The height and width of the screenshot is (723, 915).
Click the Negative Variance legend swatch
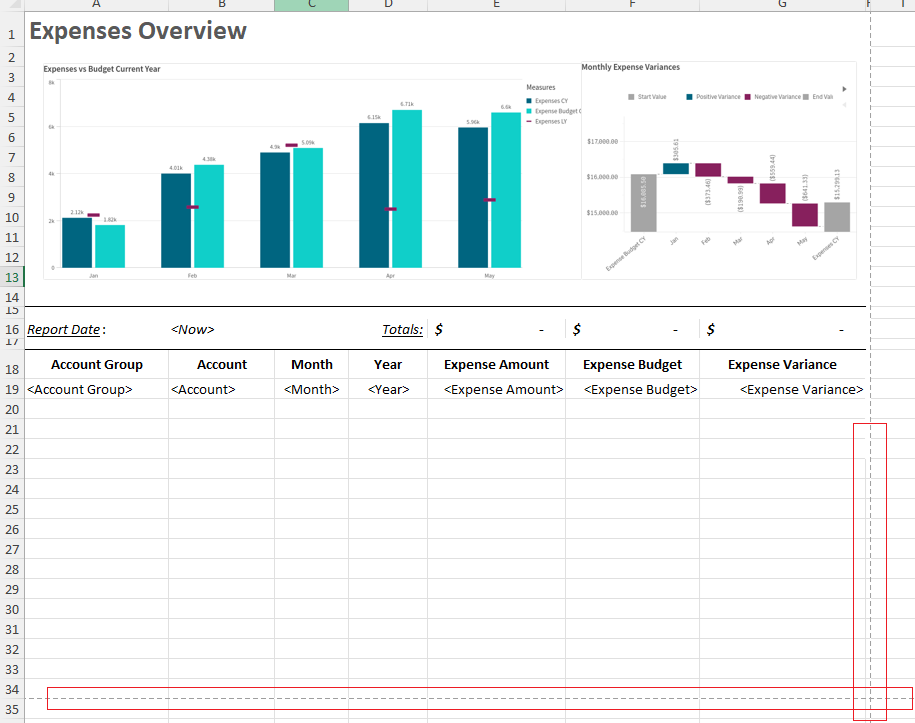coord(748,97)
